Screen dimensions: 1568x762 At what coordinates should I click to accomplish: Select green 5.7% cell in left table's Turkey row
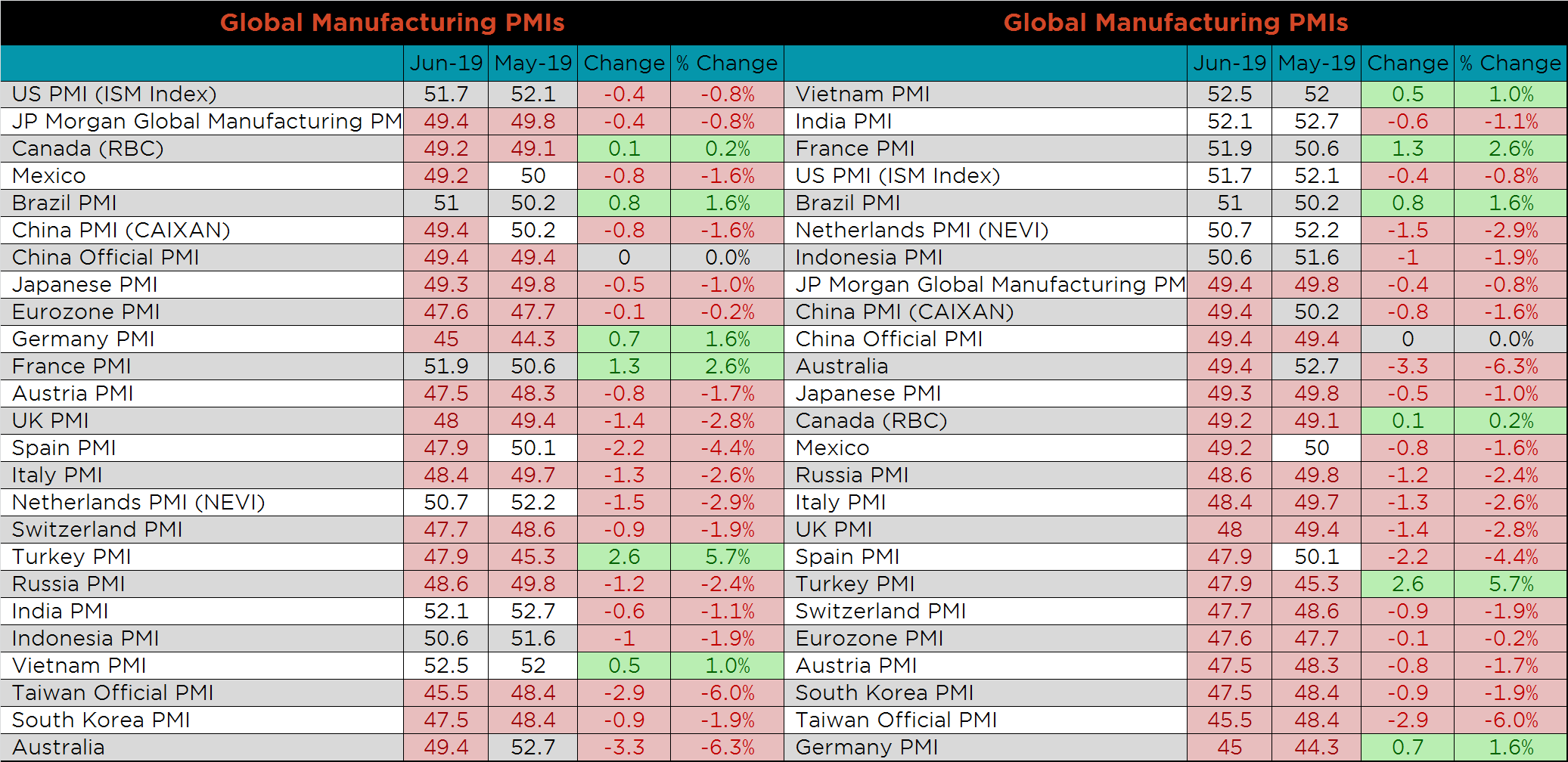pyautogui.click(x=727, y=557)
